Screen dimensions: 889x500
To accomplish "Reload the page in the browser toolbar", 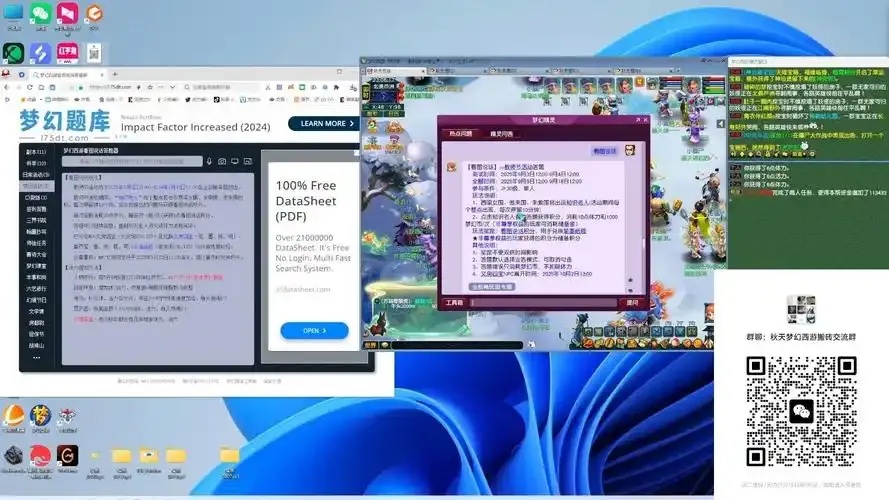I will [29, 87].
